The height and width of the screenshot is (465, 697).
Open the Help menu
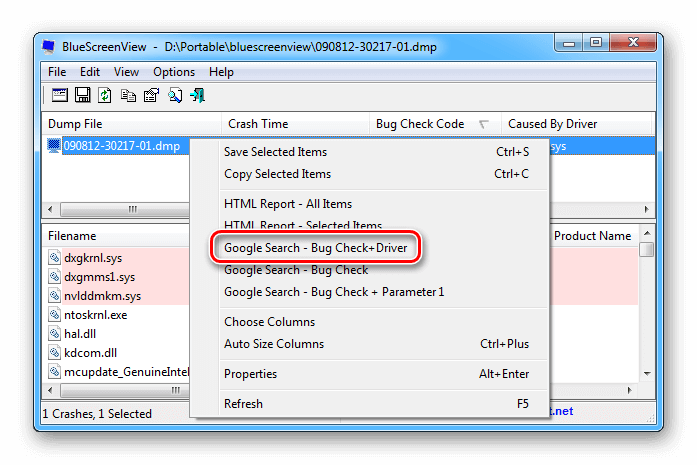point(221,72)
